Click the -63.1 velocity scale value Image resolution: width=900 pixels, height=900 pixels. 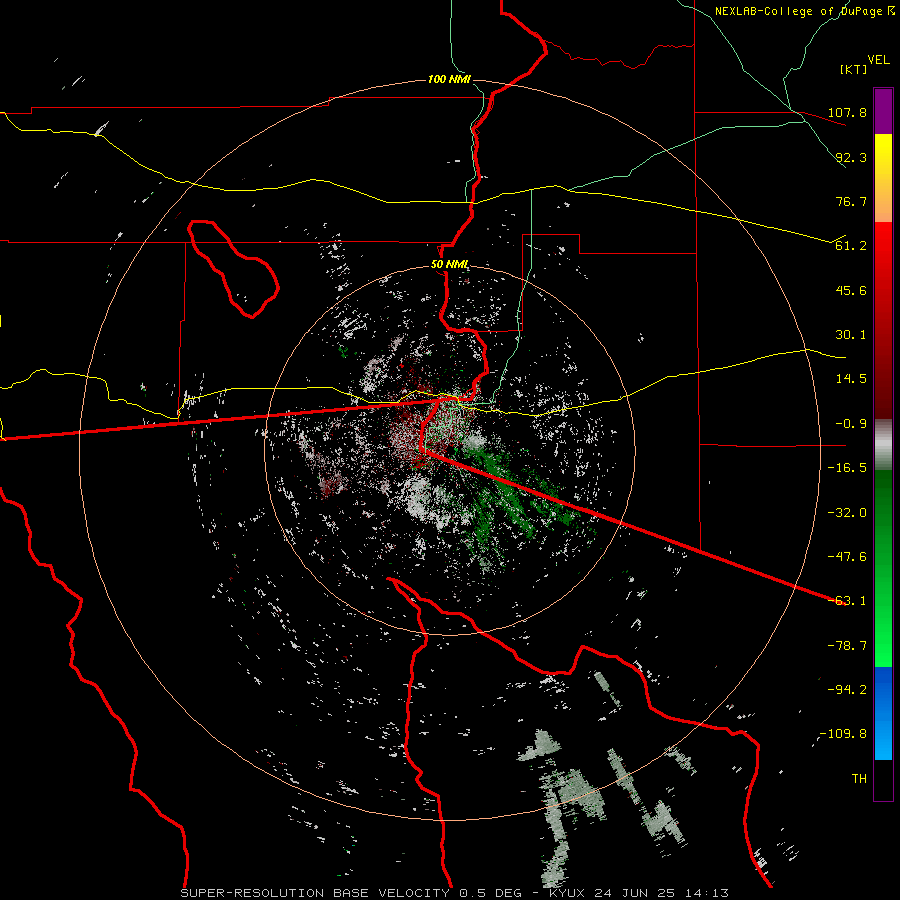click(x=847, y=601)
